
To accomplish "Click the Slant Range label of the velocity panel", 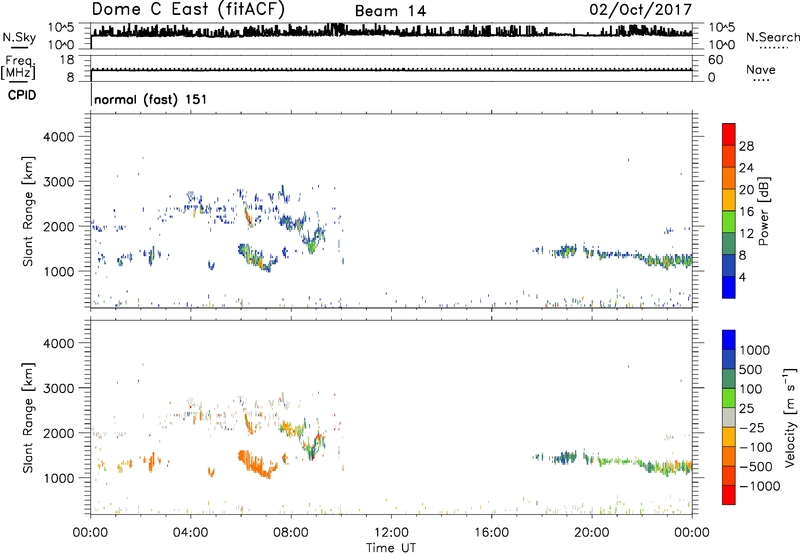I will coord(28,417).
